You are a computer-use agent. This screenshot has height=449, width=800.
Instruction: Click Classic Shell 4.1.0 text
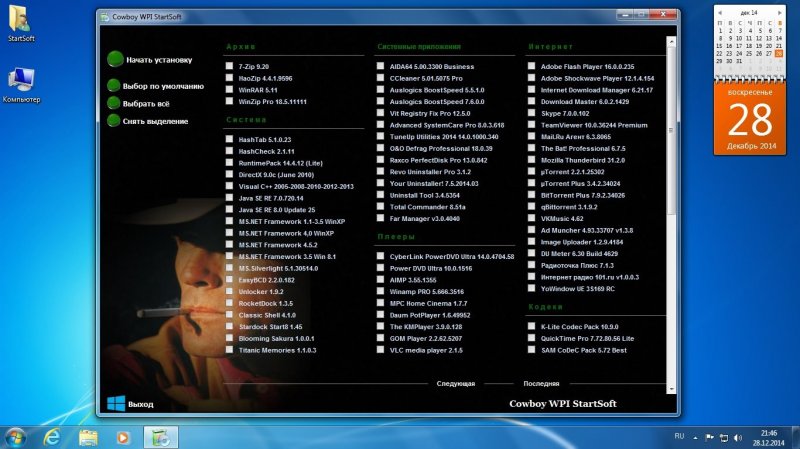pos(267,315)
